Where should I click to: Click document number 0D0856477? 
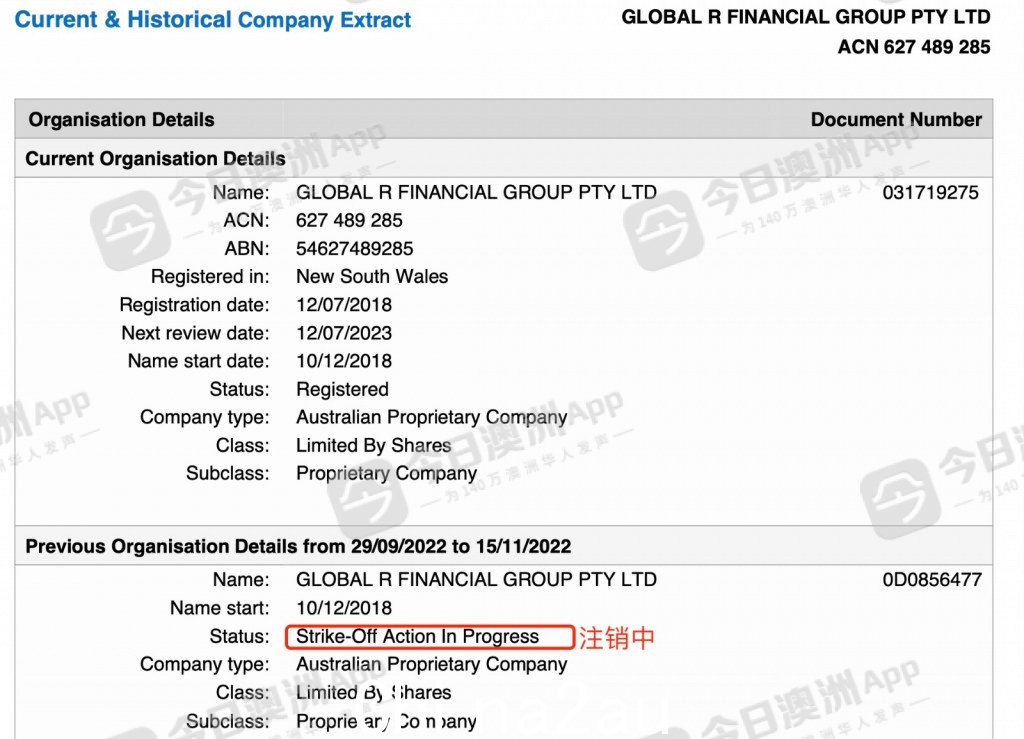932,580
